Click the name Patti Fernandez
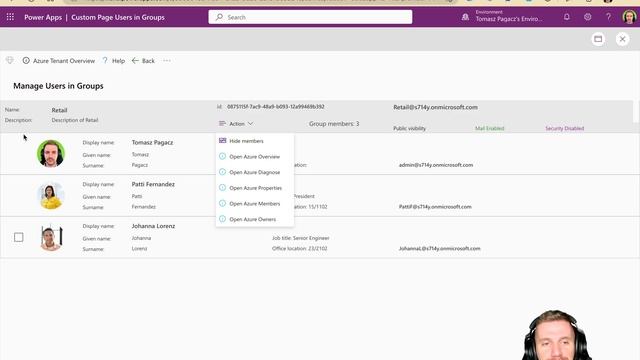Viewport: 640px width, 360px height. [x=153, y=184]
